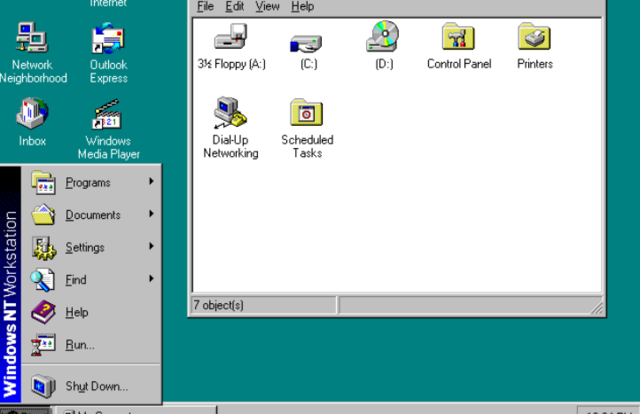Select the Windows Media Player desktop shortcut
The height and width of the screenshot is (414, 640).
pos(107,114)
